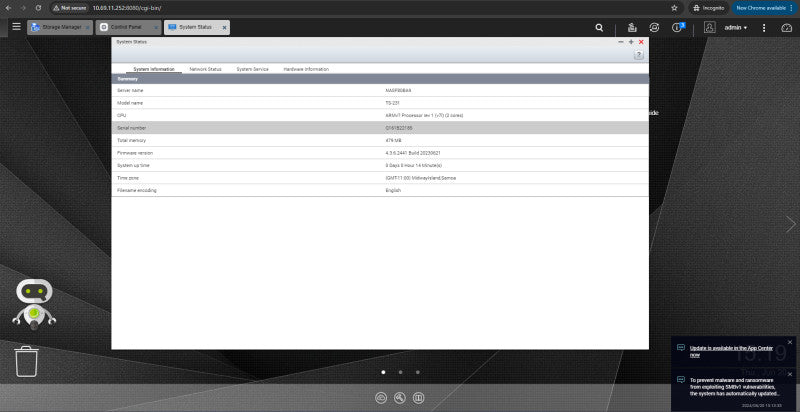This screenshot has width=800, height=412.
Task: Click the Server name row
Action: click(x=380, y=90)
